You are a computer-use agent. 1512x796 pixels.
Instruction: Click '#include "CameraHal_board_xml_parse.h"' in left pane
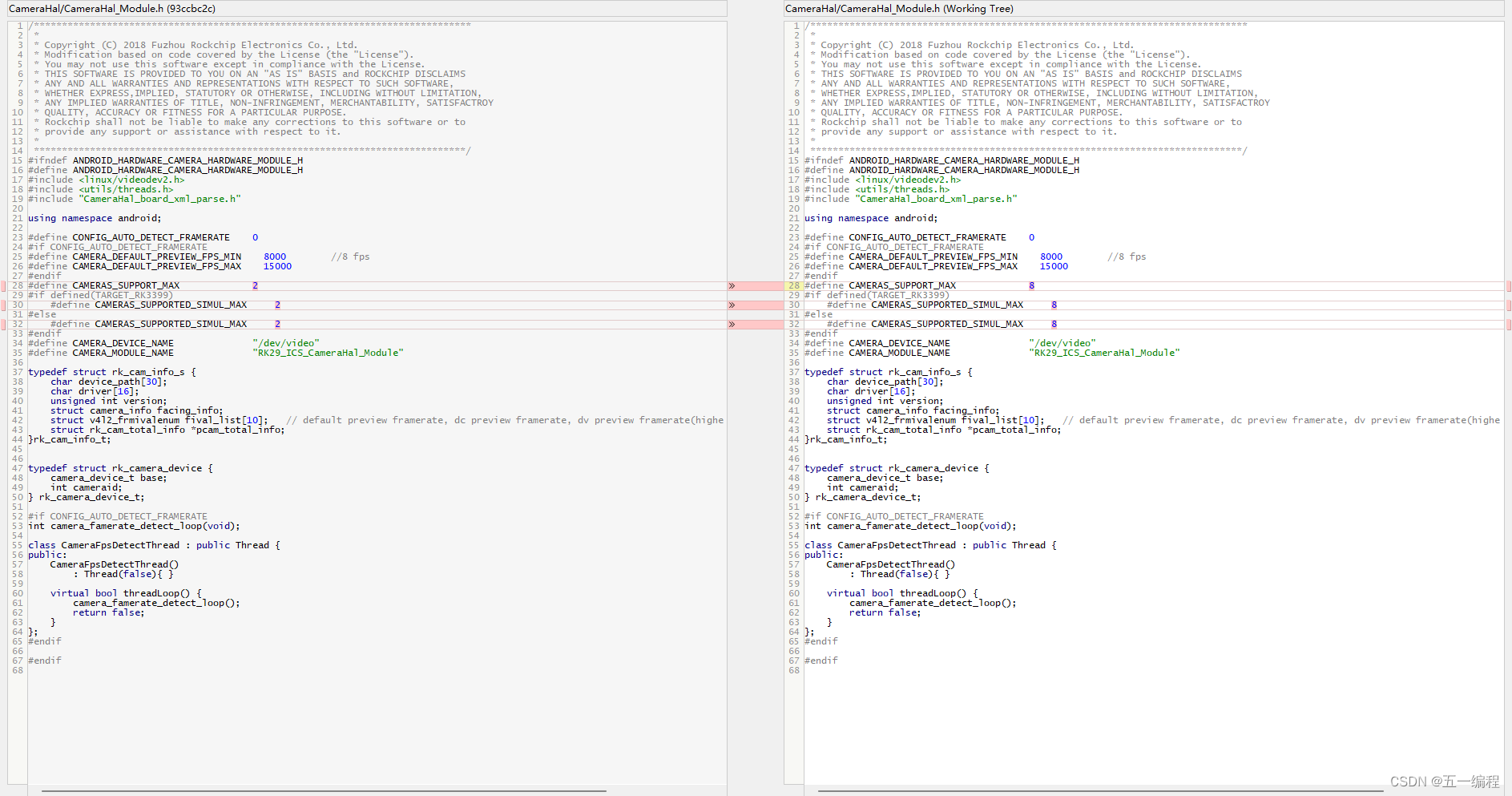tap(135, 200)
